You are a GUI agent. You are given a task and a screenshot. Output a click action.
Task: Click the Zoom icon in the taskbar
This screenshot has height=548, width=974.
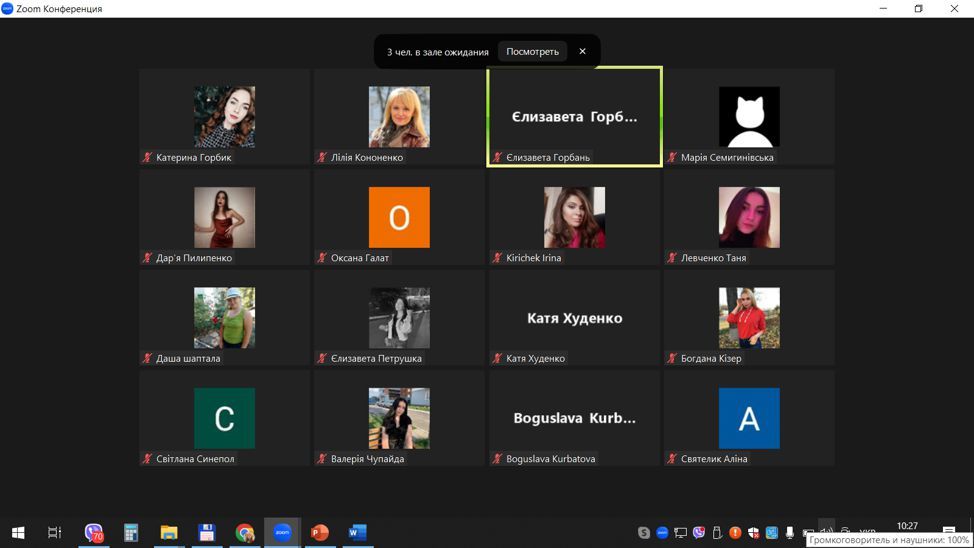point(282,533)
